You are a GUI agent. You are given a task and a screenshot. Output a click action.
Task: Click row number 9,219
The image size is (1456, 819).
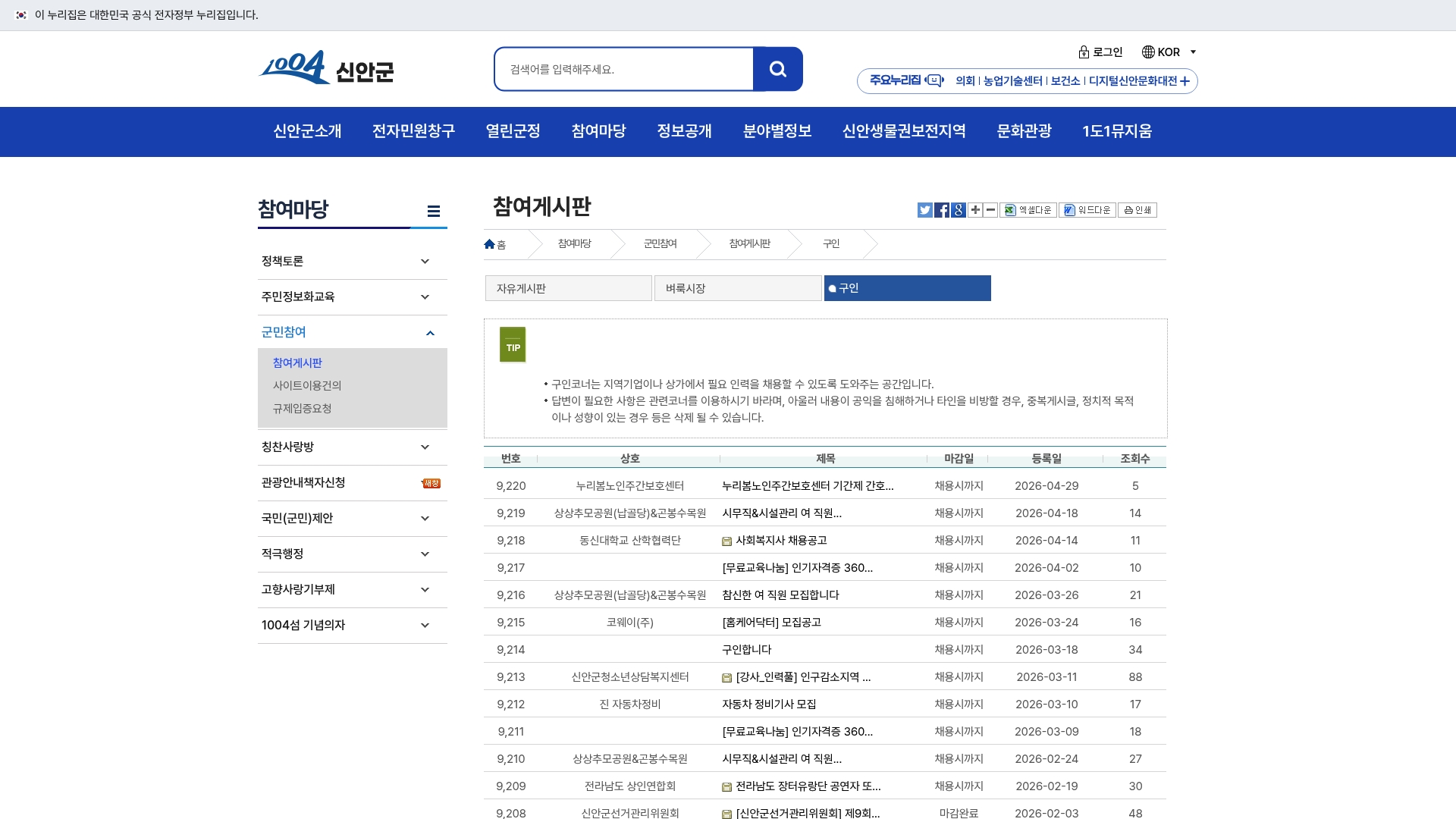(510, 513)
